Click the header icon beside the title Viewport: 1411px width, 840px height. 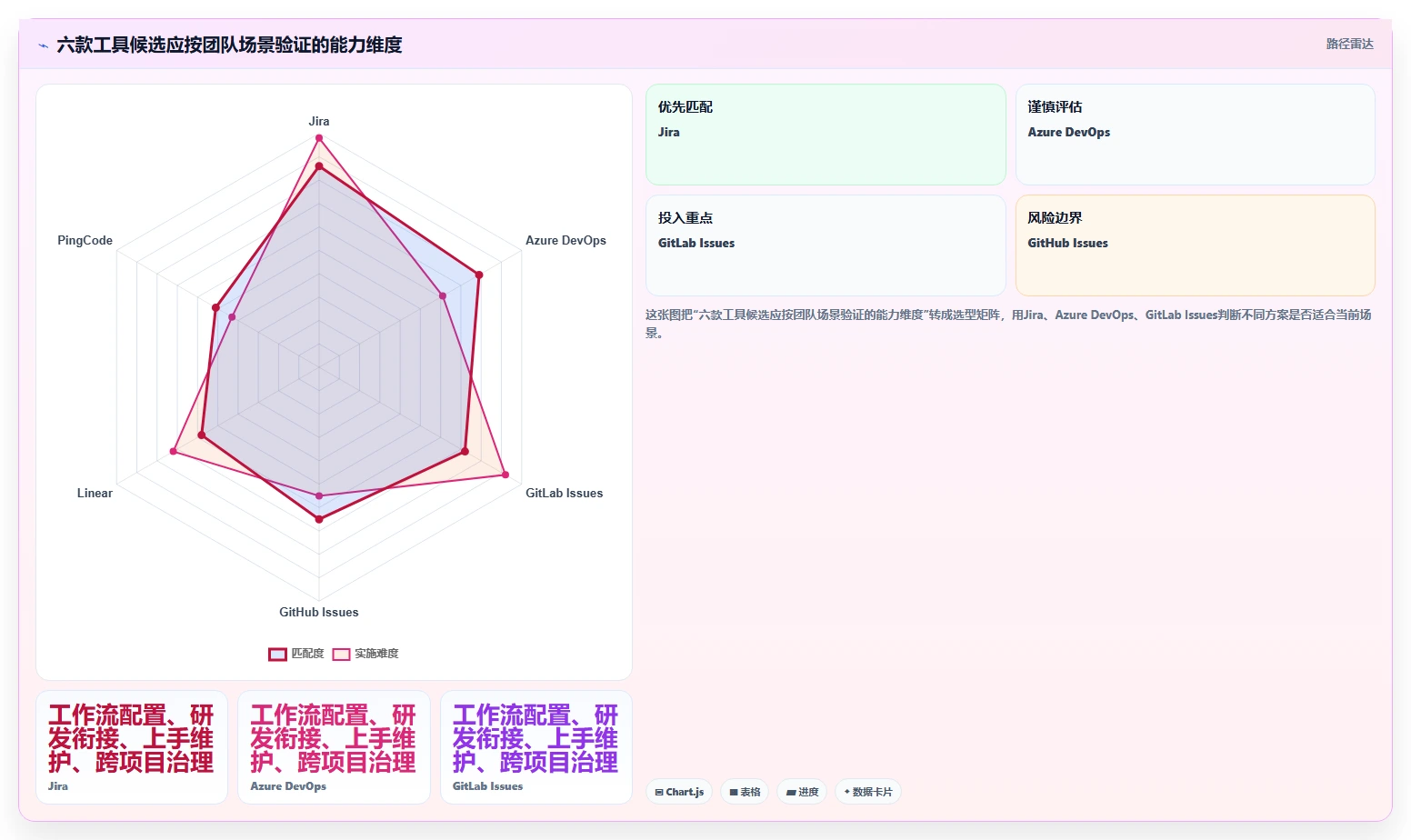click(x=43, y=45)
